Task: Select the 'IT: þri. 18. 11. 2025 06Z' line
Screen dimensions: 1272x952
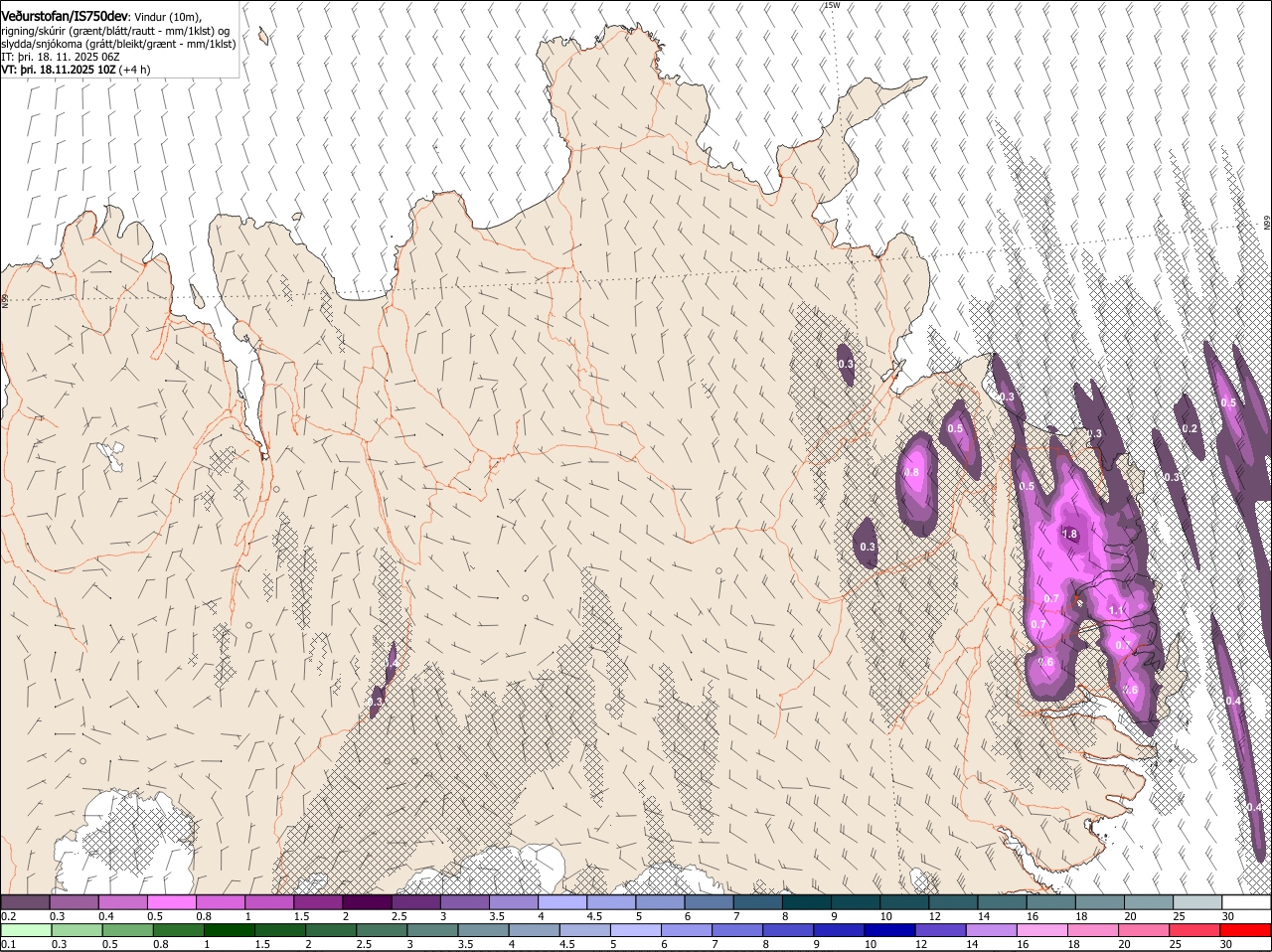Action: coord(61,57)
